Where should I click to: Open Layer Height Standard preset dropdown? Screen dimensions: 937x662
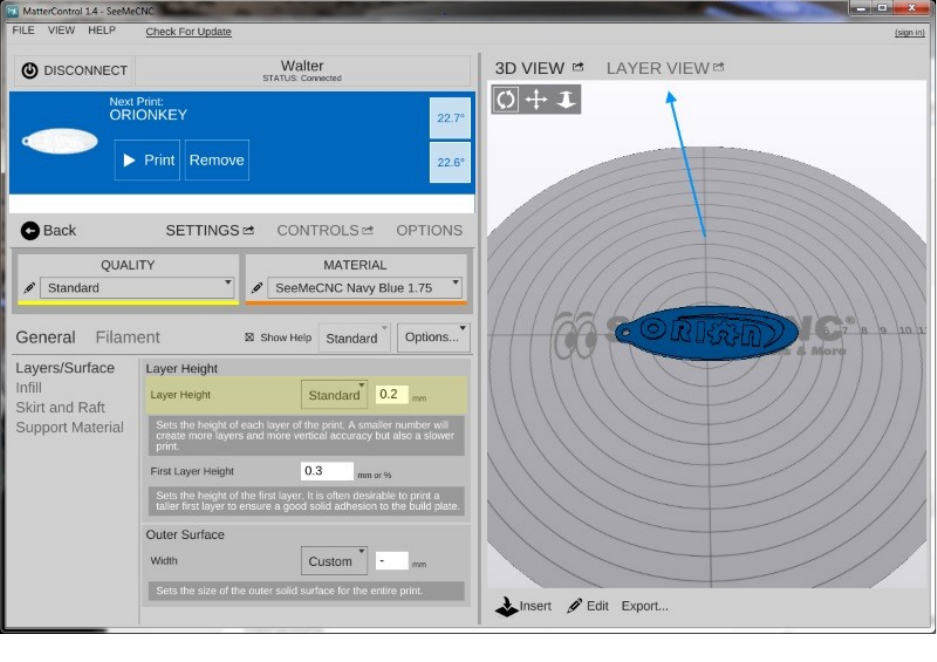(334, 395)
